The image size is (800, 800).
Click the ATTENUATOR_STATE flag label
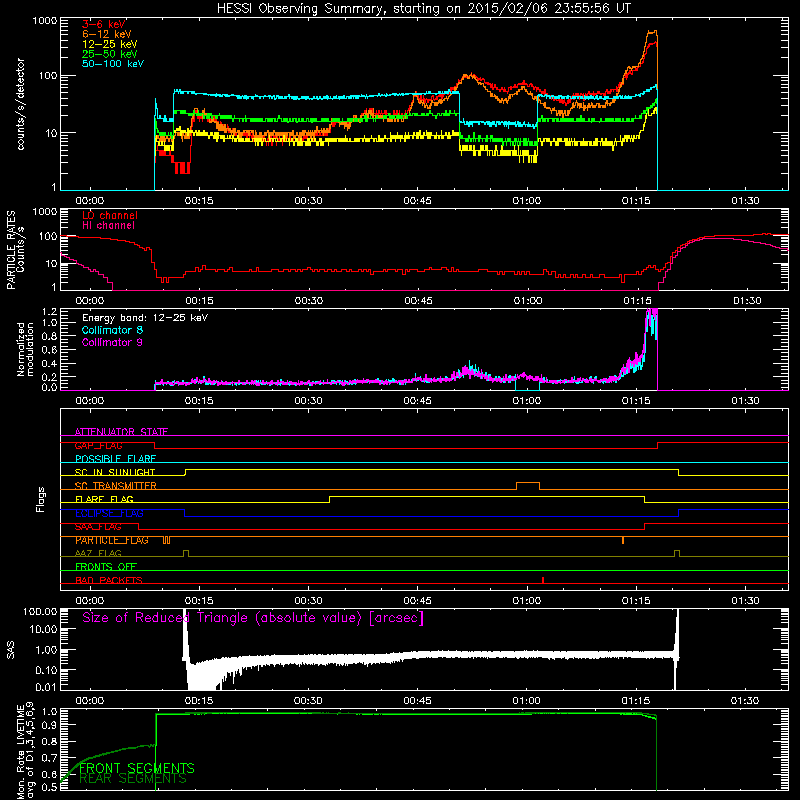click(x=121, y=432)
